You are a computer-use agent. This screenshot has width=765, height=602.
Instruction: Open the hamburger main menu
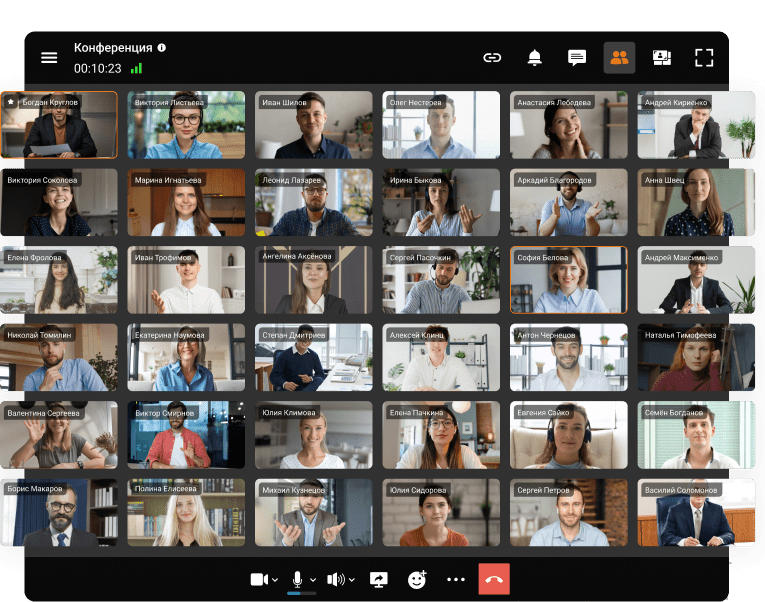49,57
